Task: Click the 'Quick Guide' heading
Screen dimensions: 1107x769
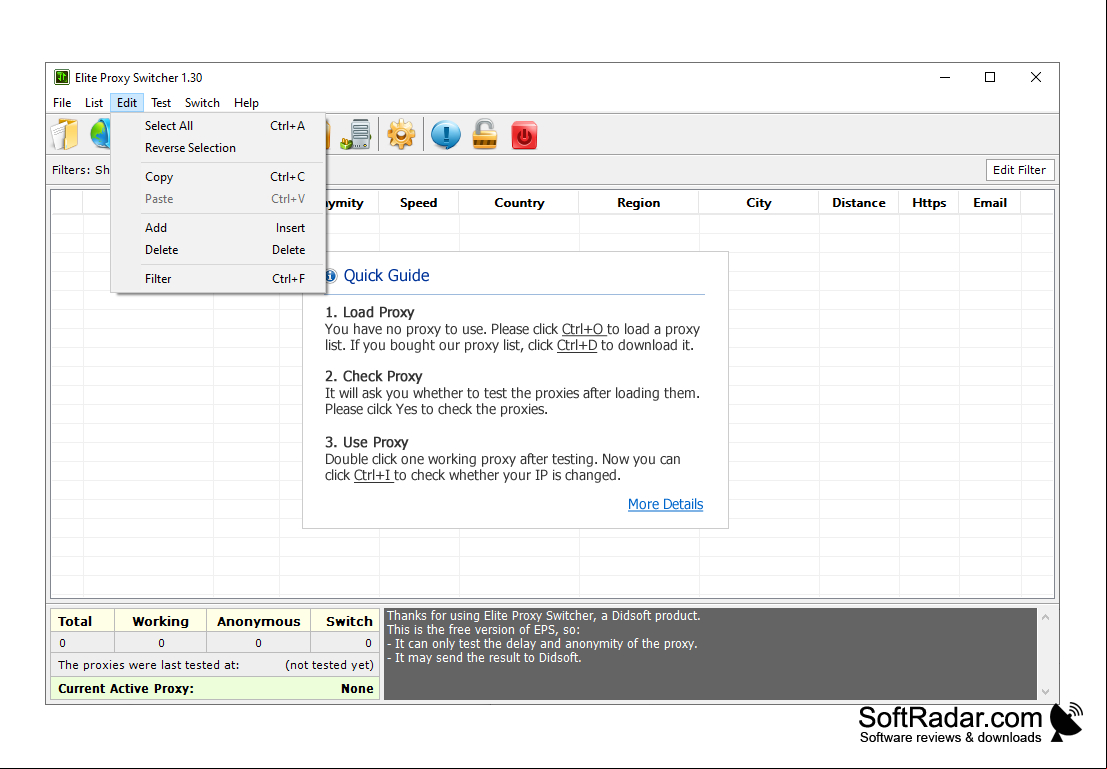Action: coord(386,275)
